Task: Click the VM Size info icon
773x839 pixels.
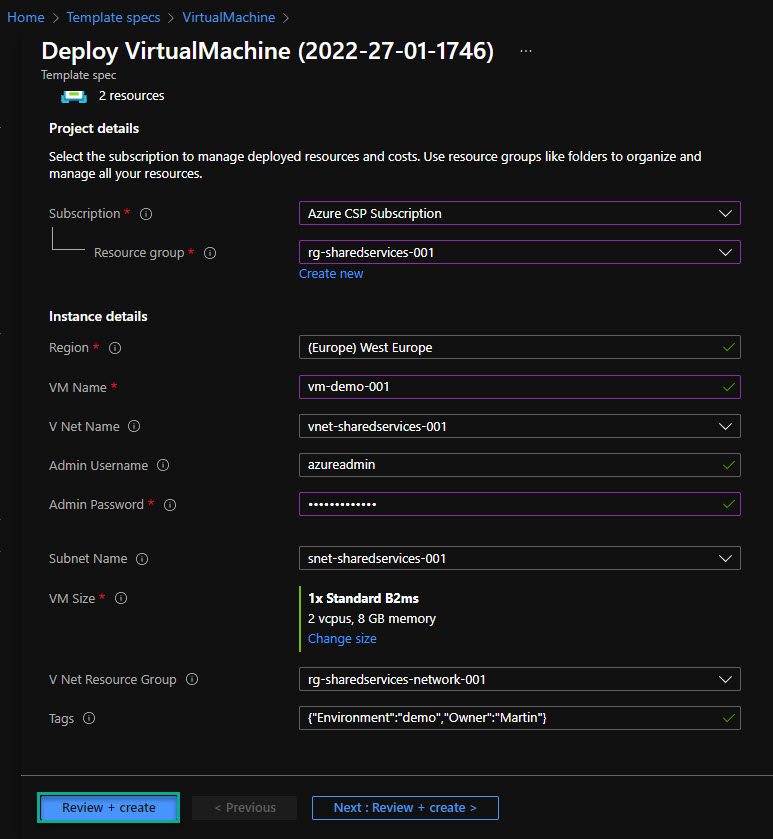Action: point(121,598)
